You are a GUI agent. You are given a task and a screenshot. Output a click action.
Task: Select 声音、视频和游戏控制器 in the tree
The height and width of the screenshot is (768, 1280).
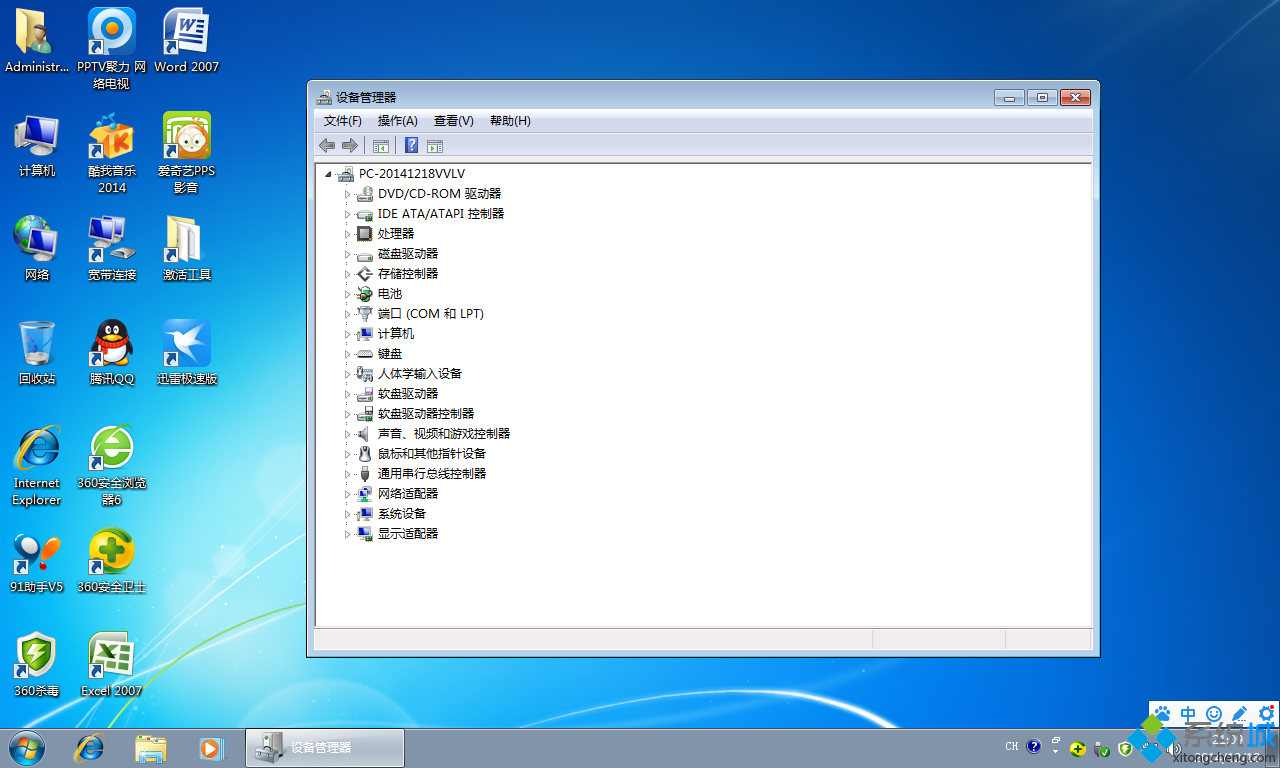(x=443, y=434)
